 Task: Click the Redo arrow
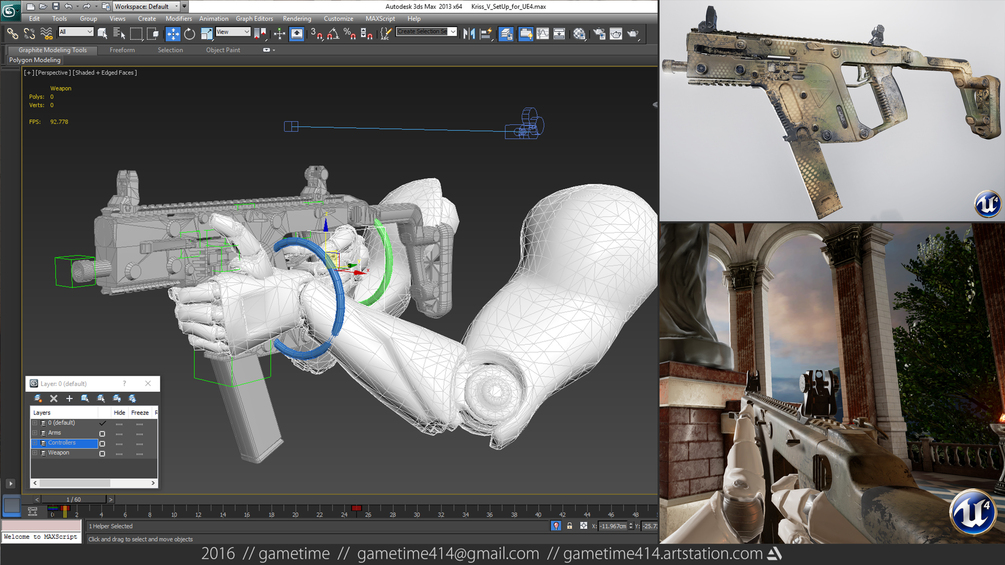click(87, 6)
